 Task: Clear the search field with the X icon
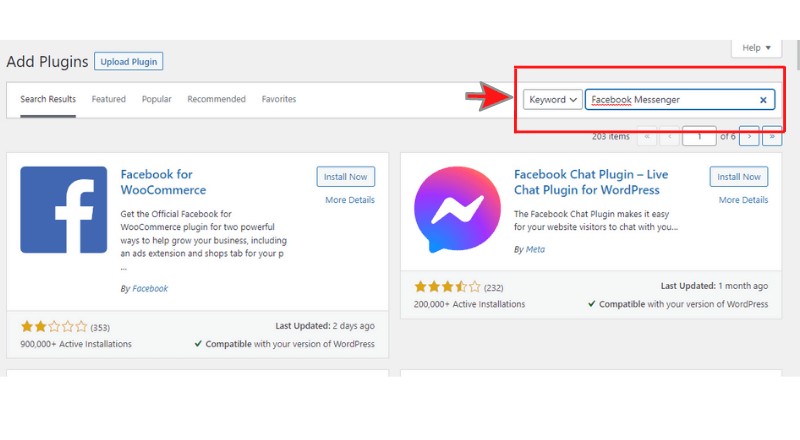(763, 100)
